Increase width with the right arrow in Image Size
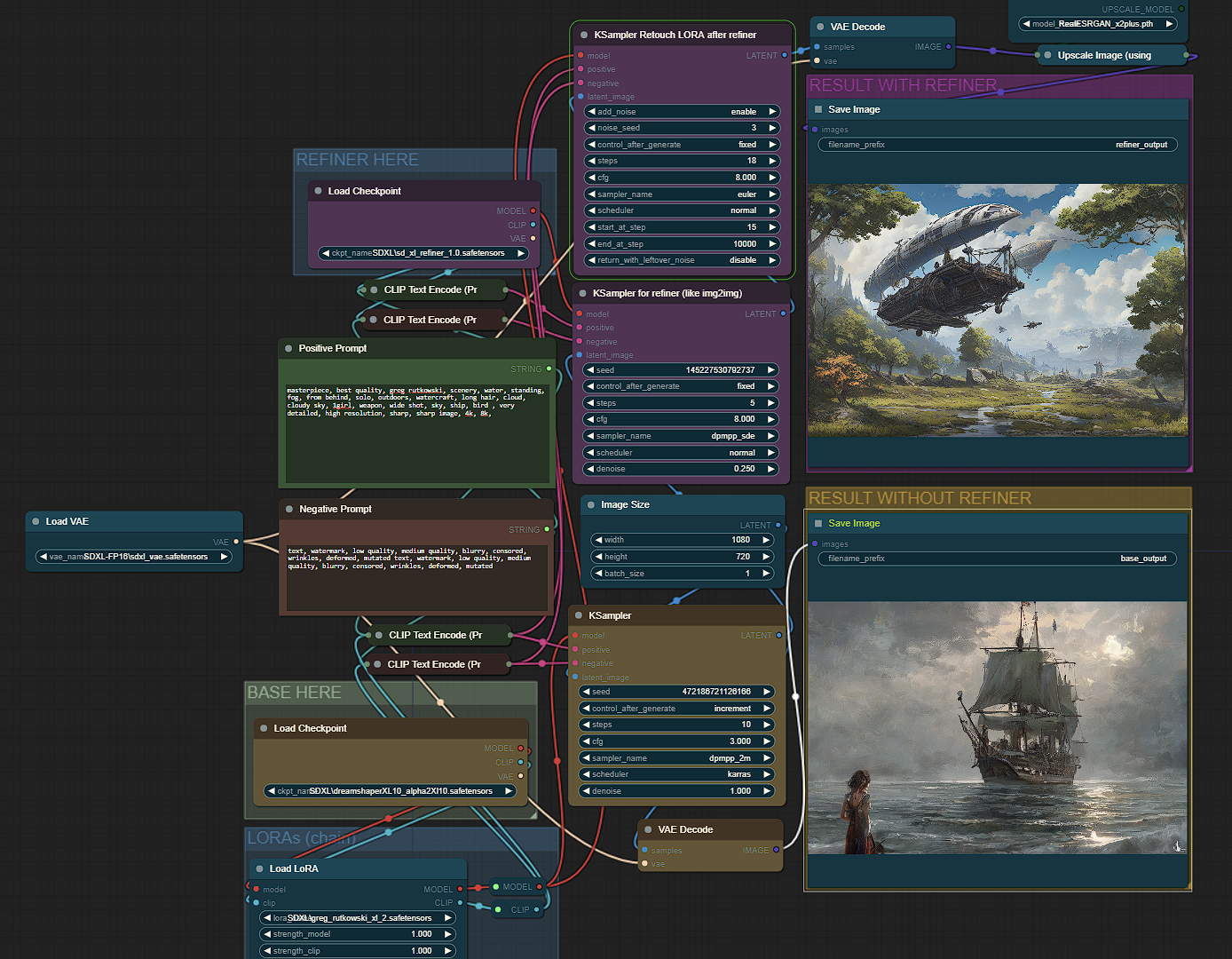The height and width of the screenshot is (959, 1232). click(x=765, y=540)
